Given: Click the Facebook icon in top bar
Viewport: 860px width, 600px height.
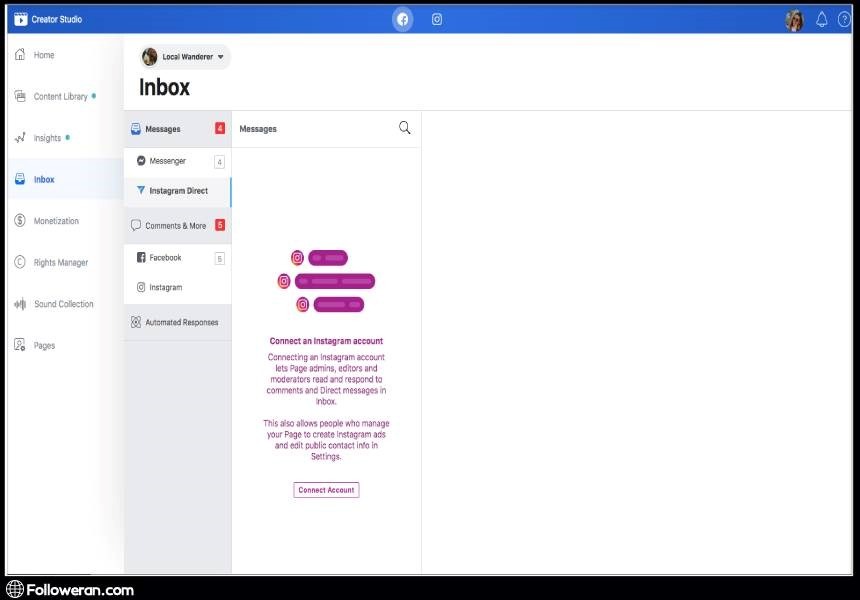Looking at the screenshot, I should click(402, 19).
